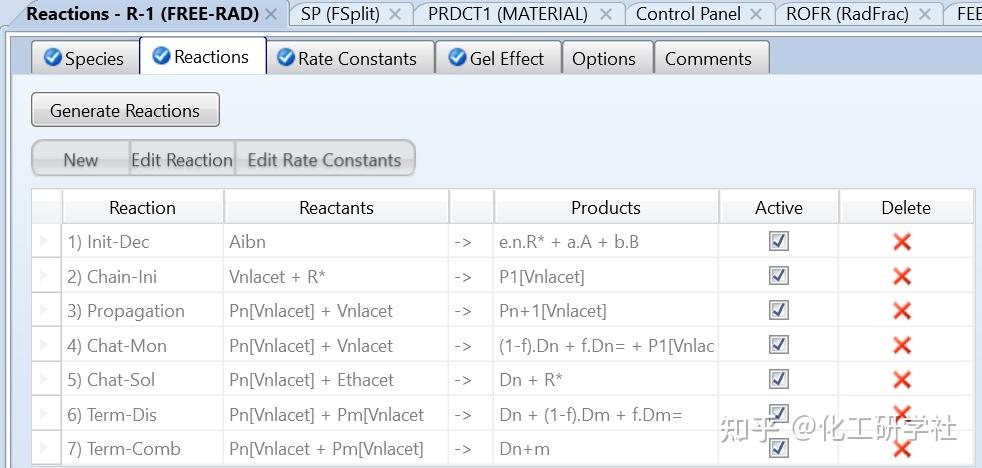Open the Gel Effect tab
Image resolution: width=982 pixels, height=468 pixels.
point(497,59)
